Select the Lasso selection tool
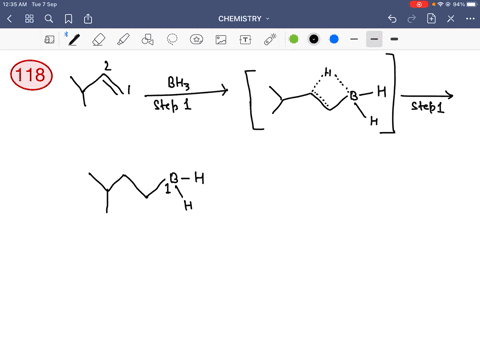The width and height of the screenshot is (480, 360). (172, 40)
